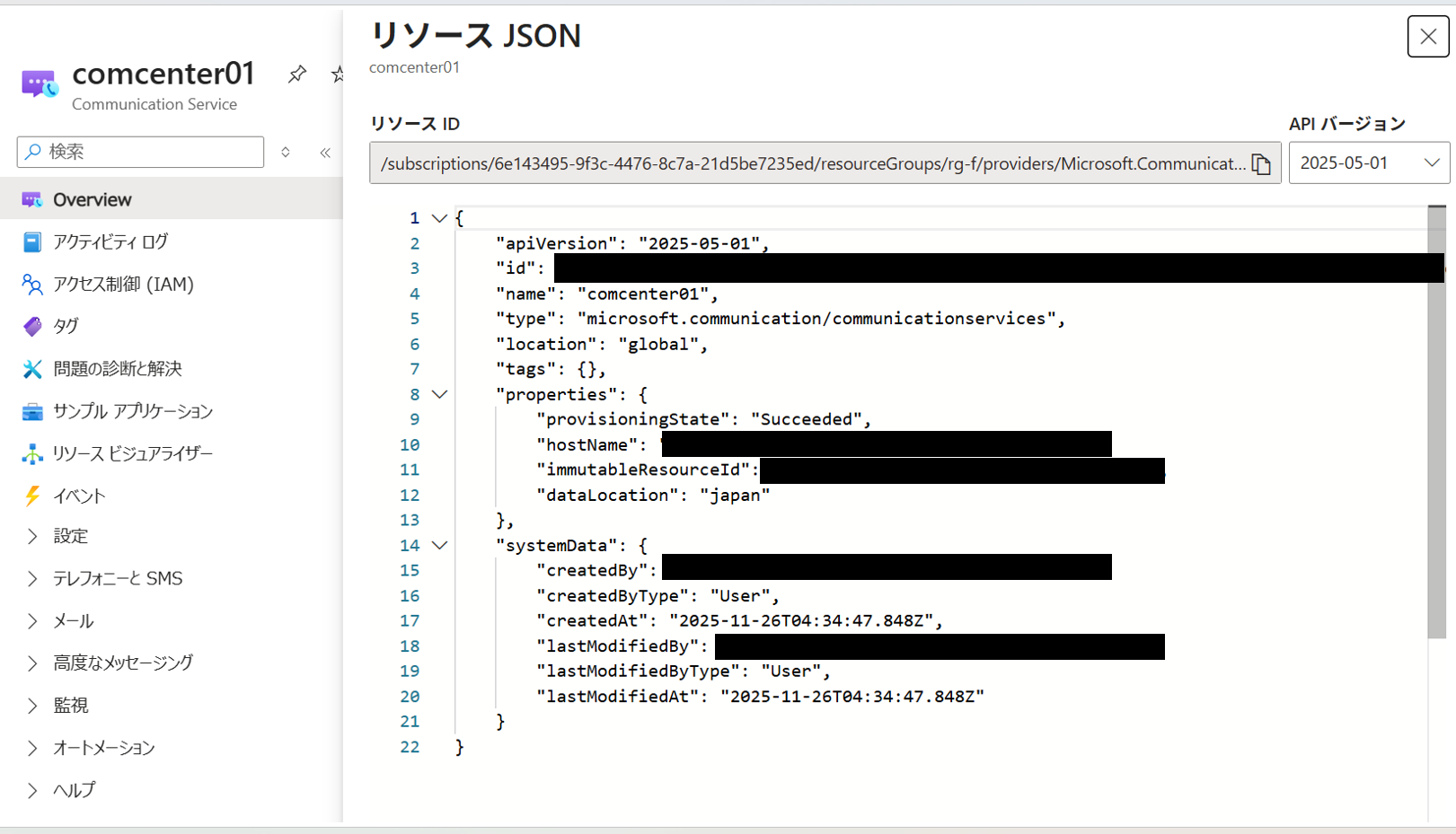Click the up/down sort arrows beside search
The width and height of the screenshot is (1456, 834).
[286, 153]
